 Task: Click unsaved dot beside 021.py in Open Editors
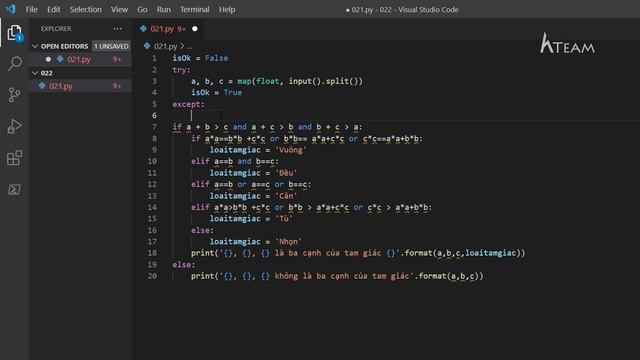pos(48,59)
